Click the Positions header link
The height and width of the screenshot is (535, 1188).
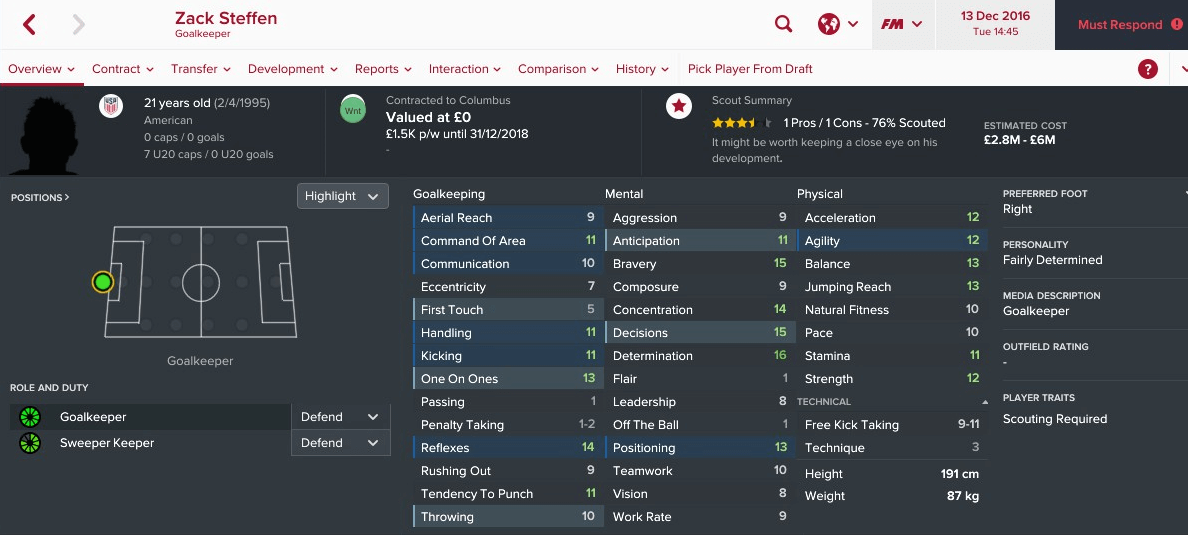point(40,197)
